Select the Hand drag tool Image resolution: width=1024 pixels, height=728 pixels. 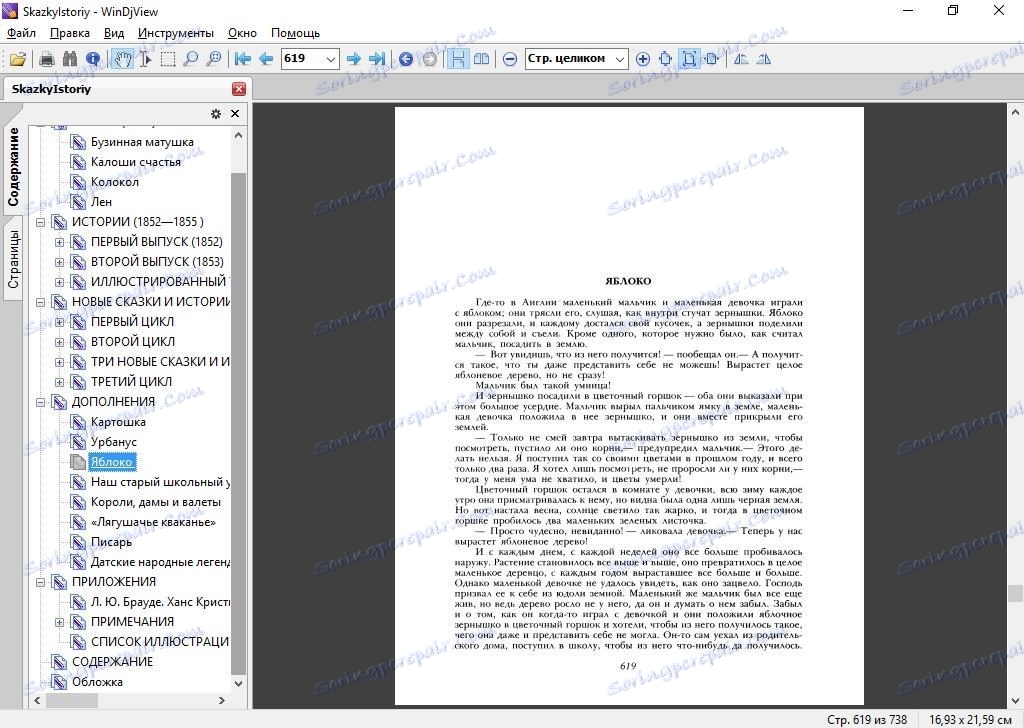pos(121,59)
